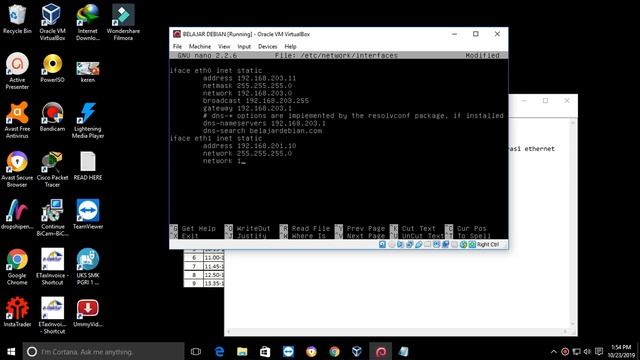Click vertical scrollbar of background window

(573, 223)
